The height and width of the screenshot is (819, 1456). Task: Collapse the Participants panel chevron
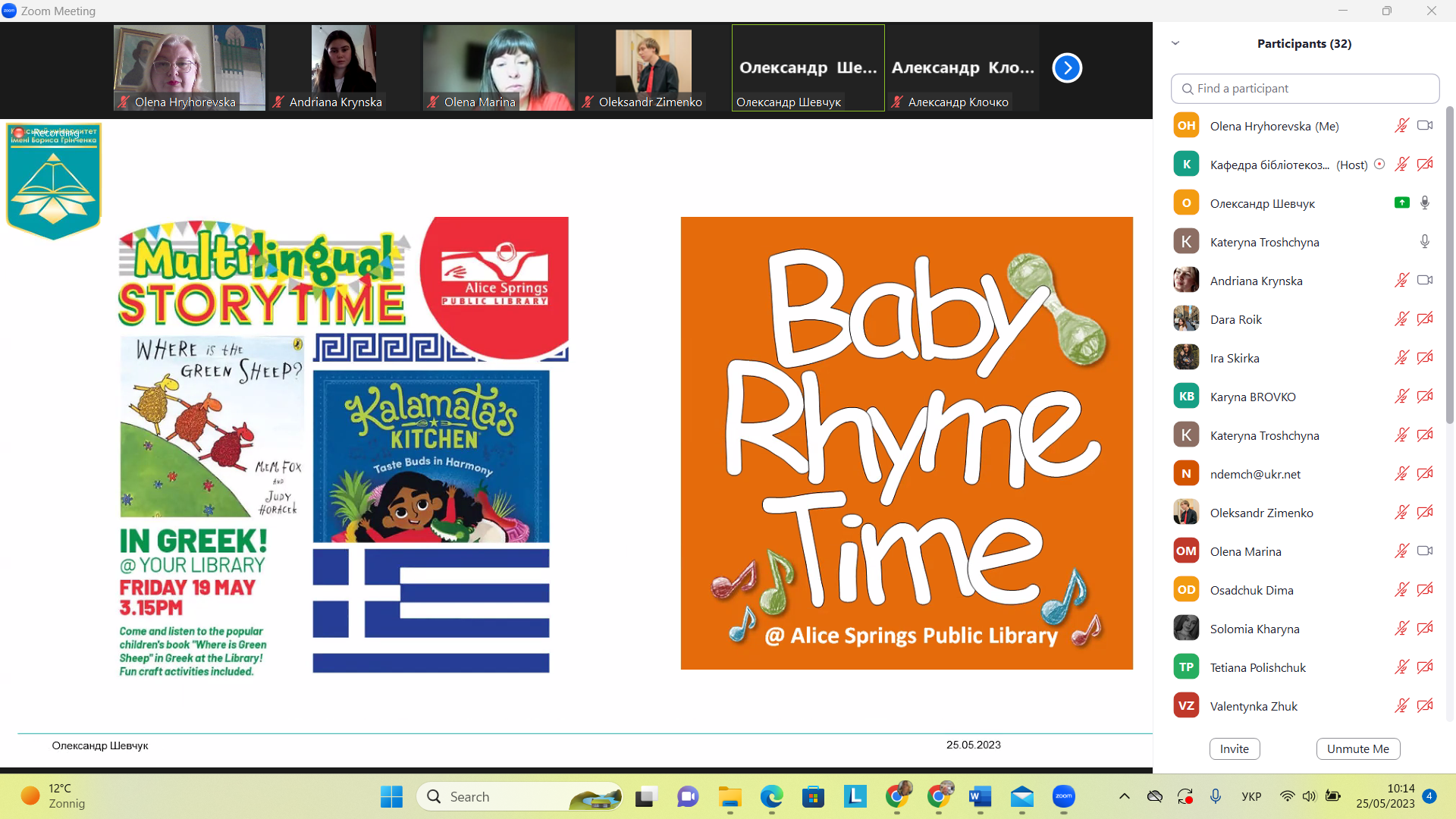point(1175,43)
